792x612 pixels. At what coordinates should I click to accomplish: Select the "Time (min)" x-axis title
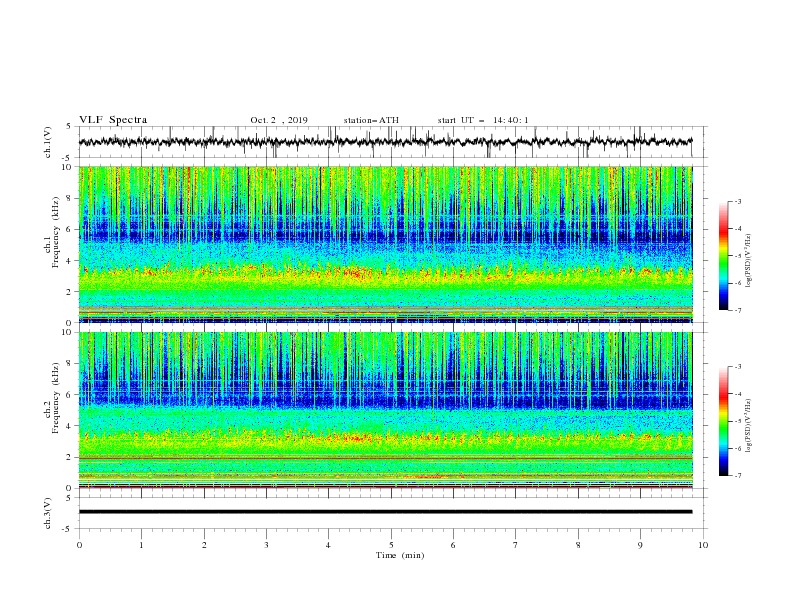400,555
